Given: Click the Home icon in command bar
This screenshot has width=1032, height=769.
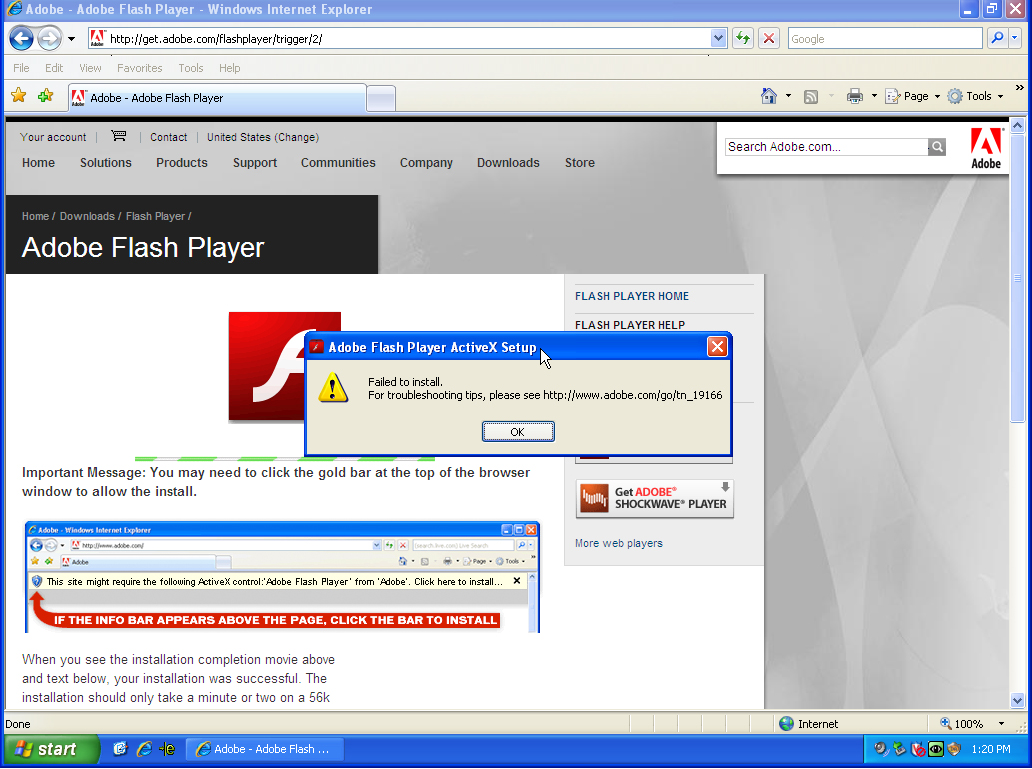Looking at the screenshot, I should [769, 96].
